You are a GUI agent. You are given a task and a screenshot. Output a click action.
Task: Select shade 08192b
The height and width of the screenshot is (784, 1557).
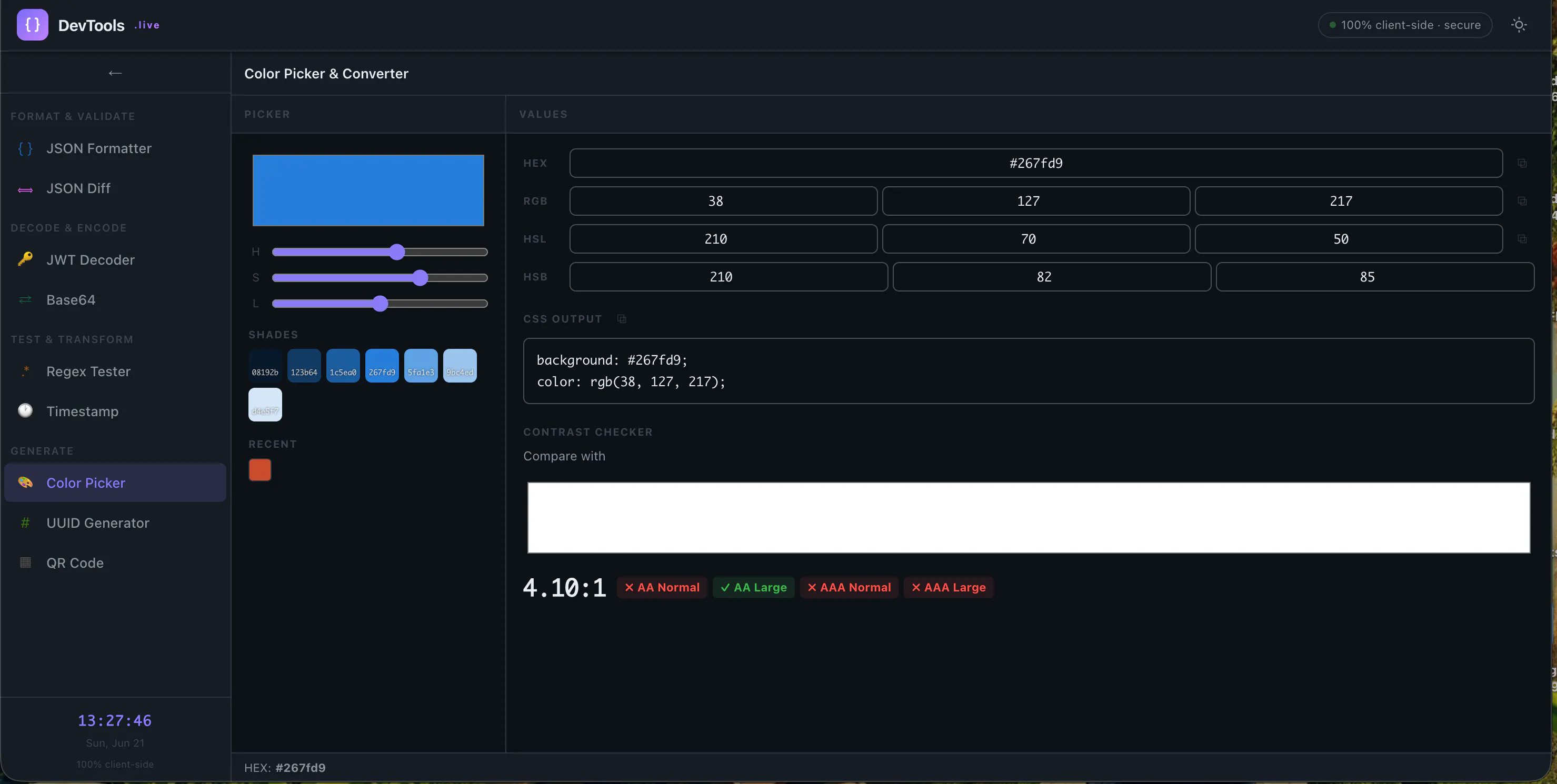click(x=265, y=365)
